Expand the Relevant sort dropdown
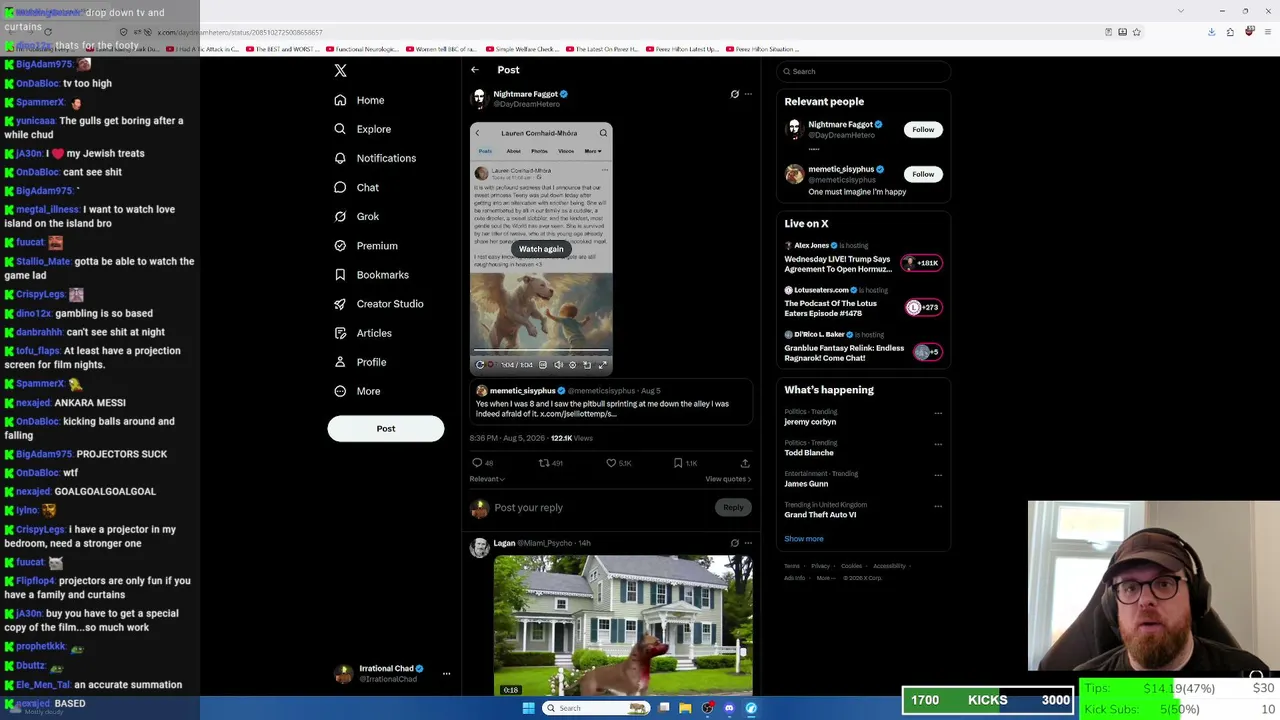This screenshot has width=1280, height=720. pos(487,479)
